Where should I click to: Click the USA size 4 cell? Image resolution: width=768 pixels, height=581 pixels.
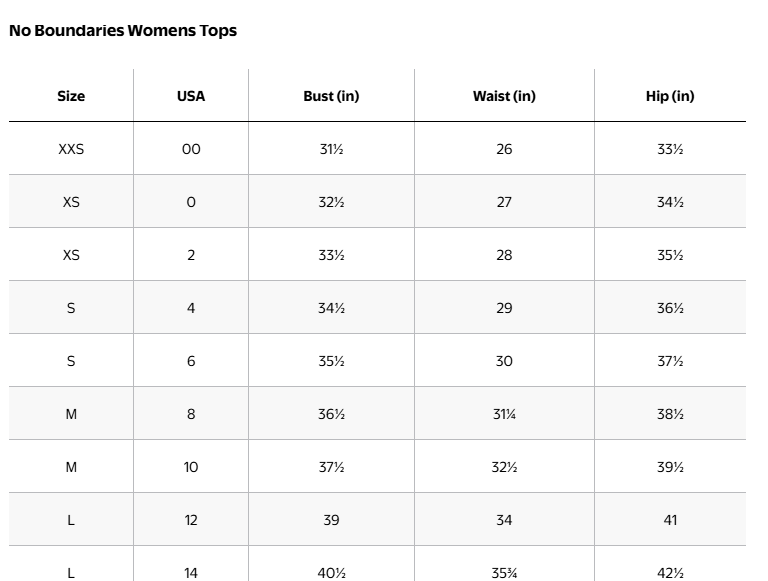[x=191, y=308]
